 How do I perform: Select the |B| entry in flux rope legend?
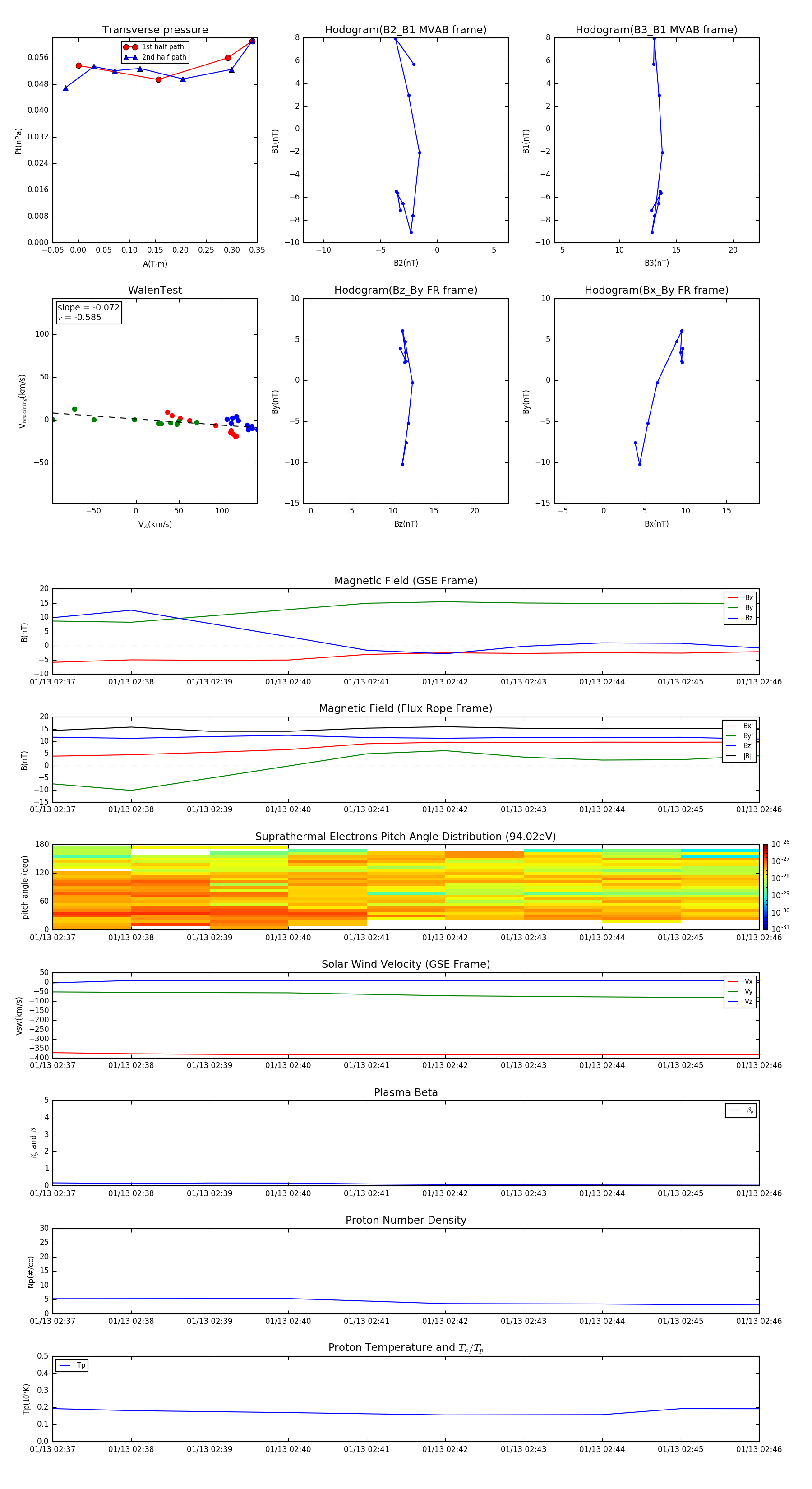(x=739, y=756)
